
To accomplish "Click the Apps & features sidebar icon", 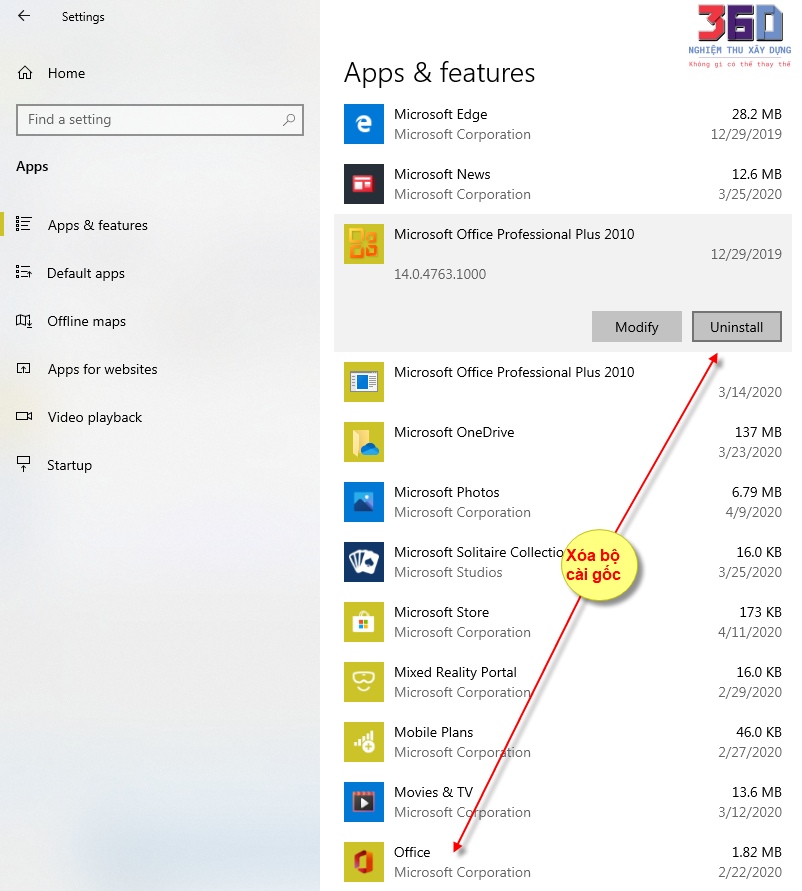I will (x=23, y=224).
